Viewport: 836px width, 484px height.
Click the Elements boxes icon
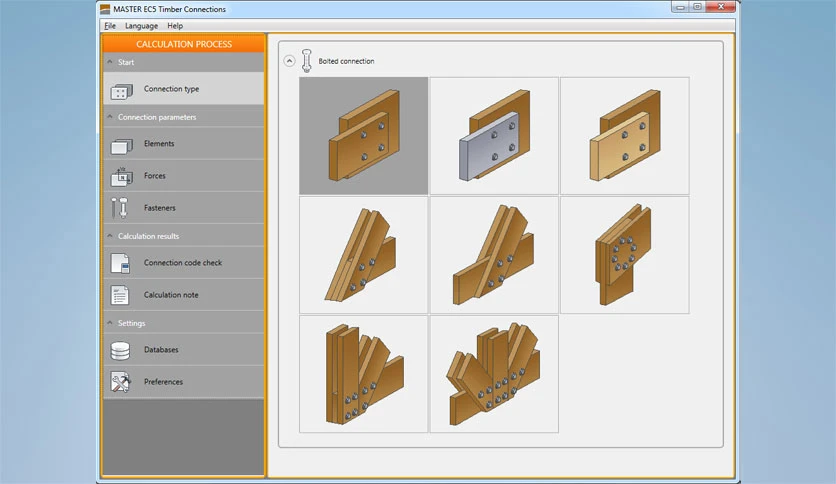tap(121, 146)
